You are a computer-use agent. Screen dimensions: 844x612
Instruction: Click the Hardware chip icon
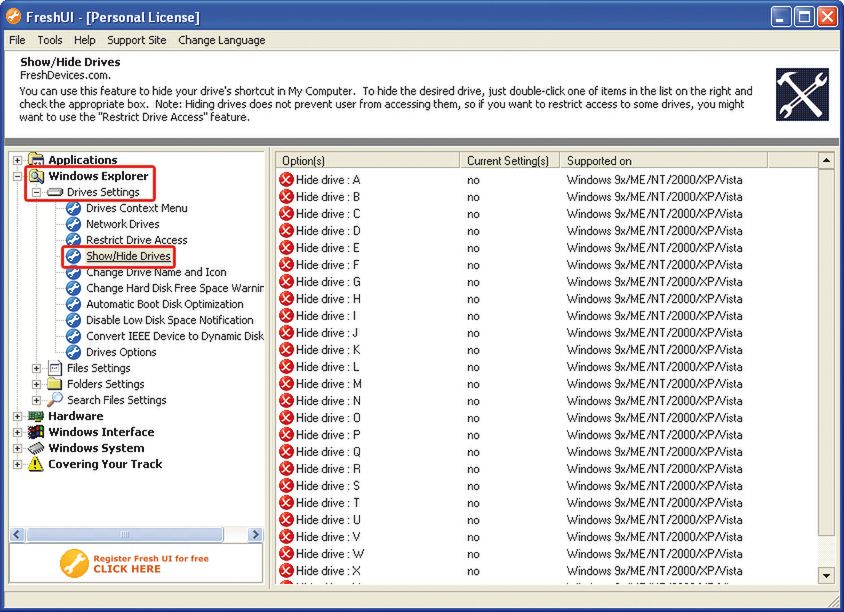coord(36,416)
